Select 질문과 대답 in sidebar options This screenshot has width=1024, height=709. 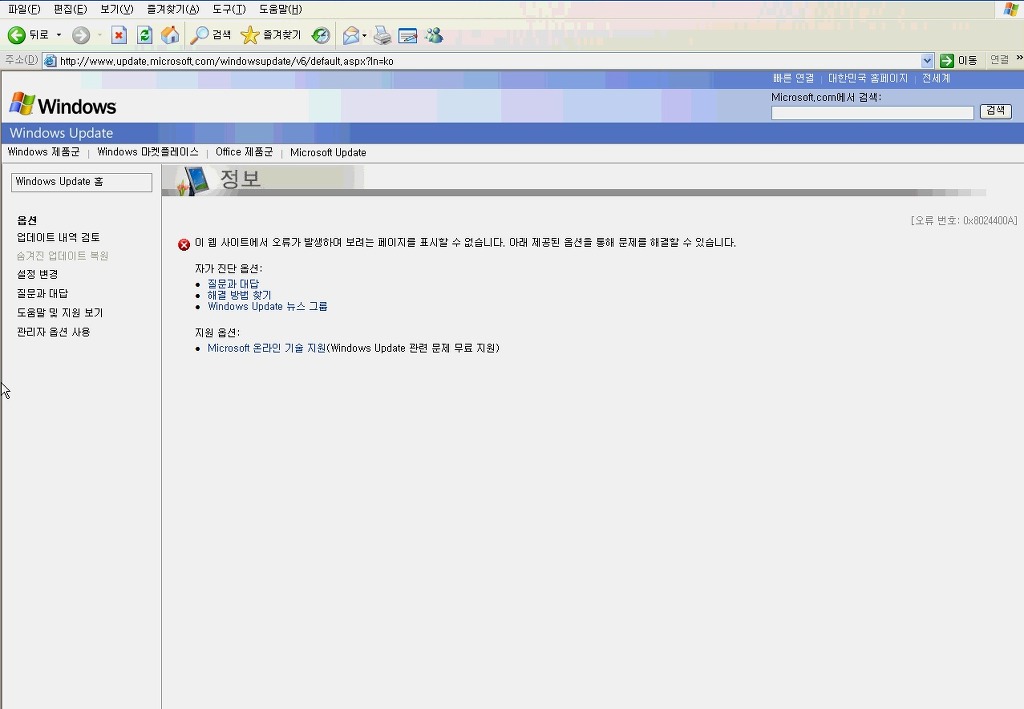(42, 294)
